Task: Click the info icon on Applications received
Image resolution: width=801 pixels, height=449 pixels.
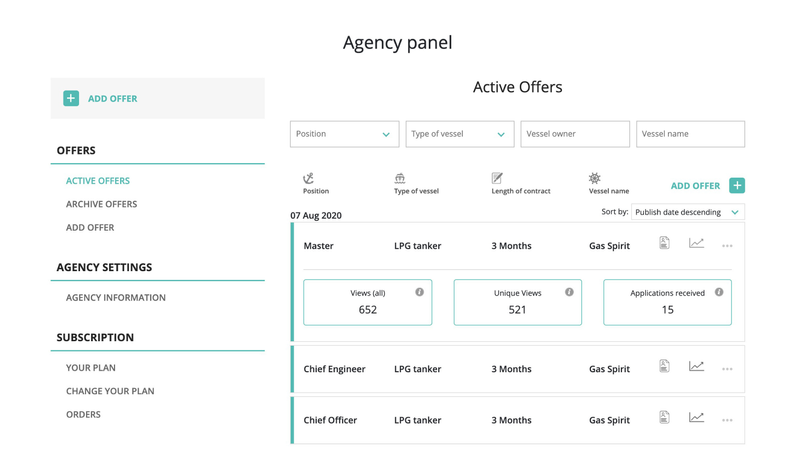Action: click(719, 292)
